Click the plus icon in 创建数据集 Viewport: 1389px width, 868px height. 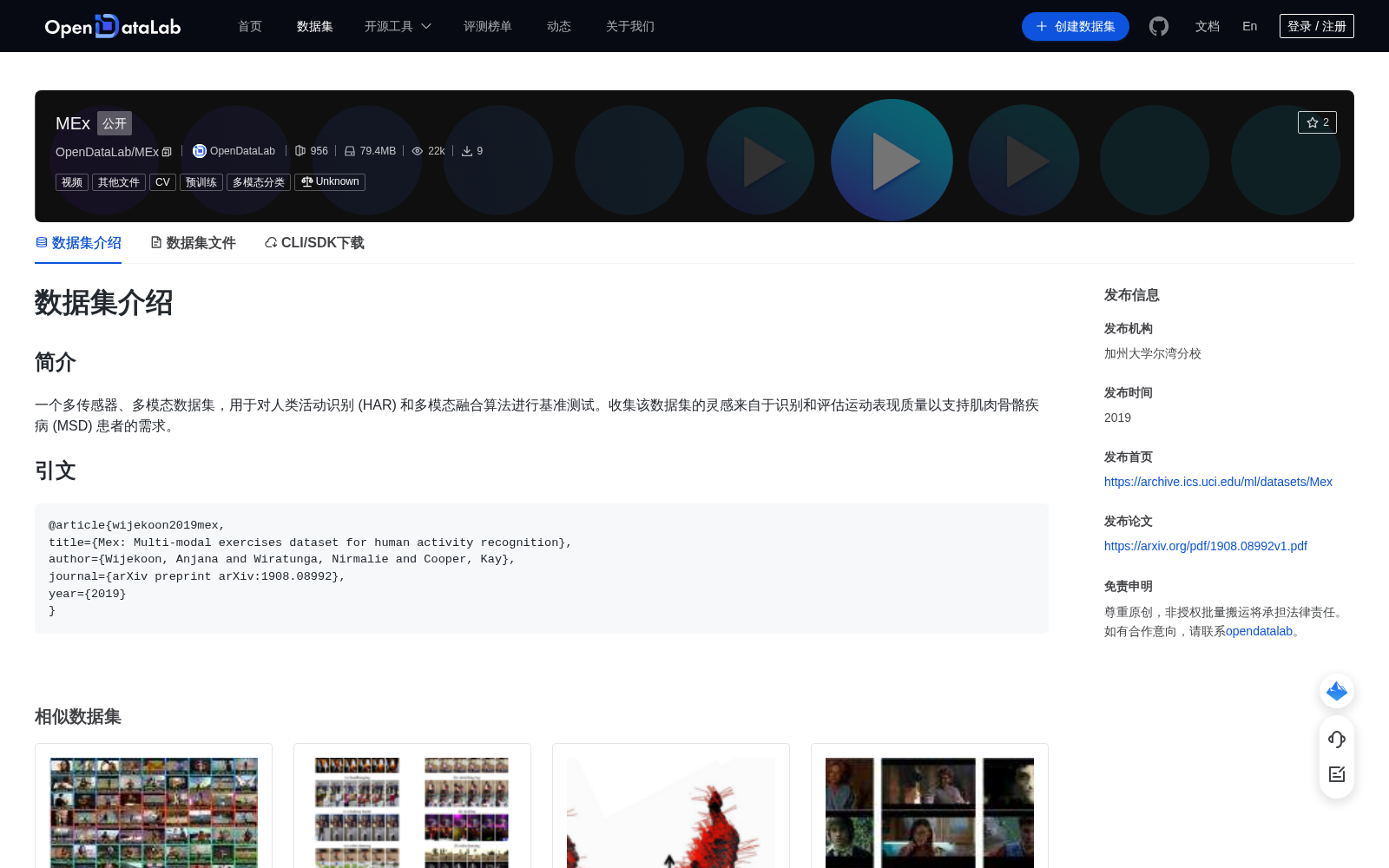click(x=1042, y=26)
